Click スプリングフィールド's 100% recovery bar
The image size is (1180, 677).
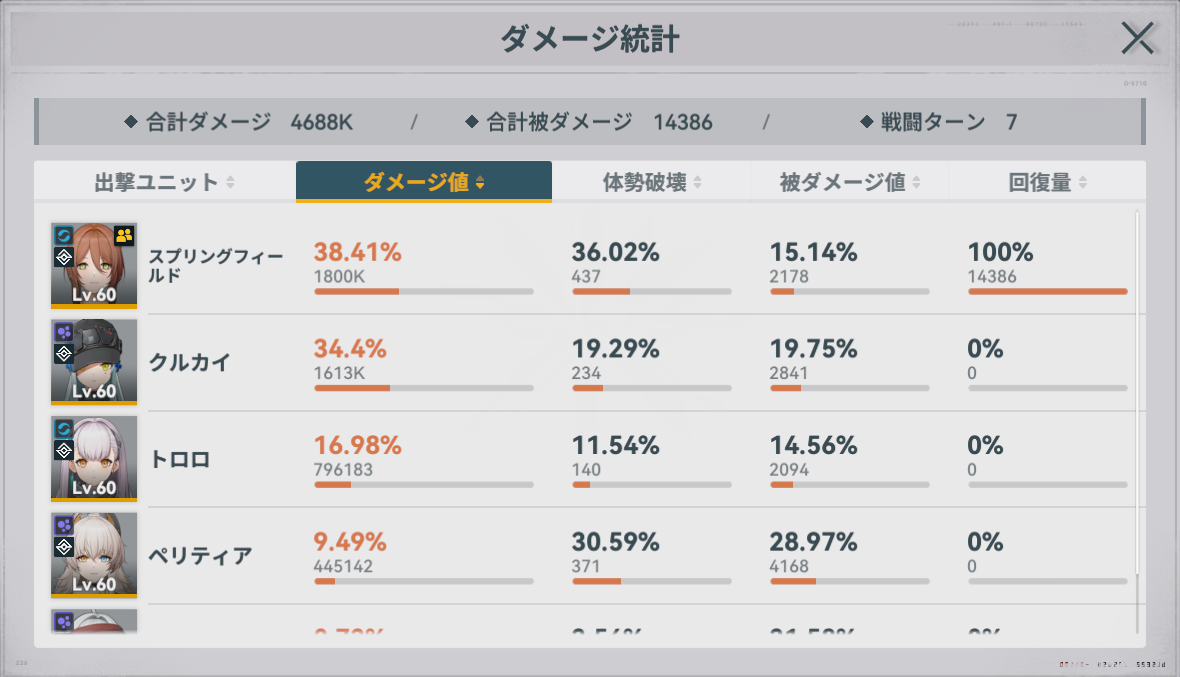(1047, 291)
